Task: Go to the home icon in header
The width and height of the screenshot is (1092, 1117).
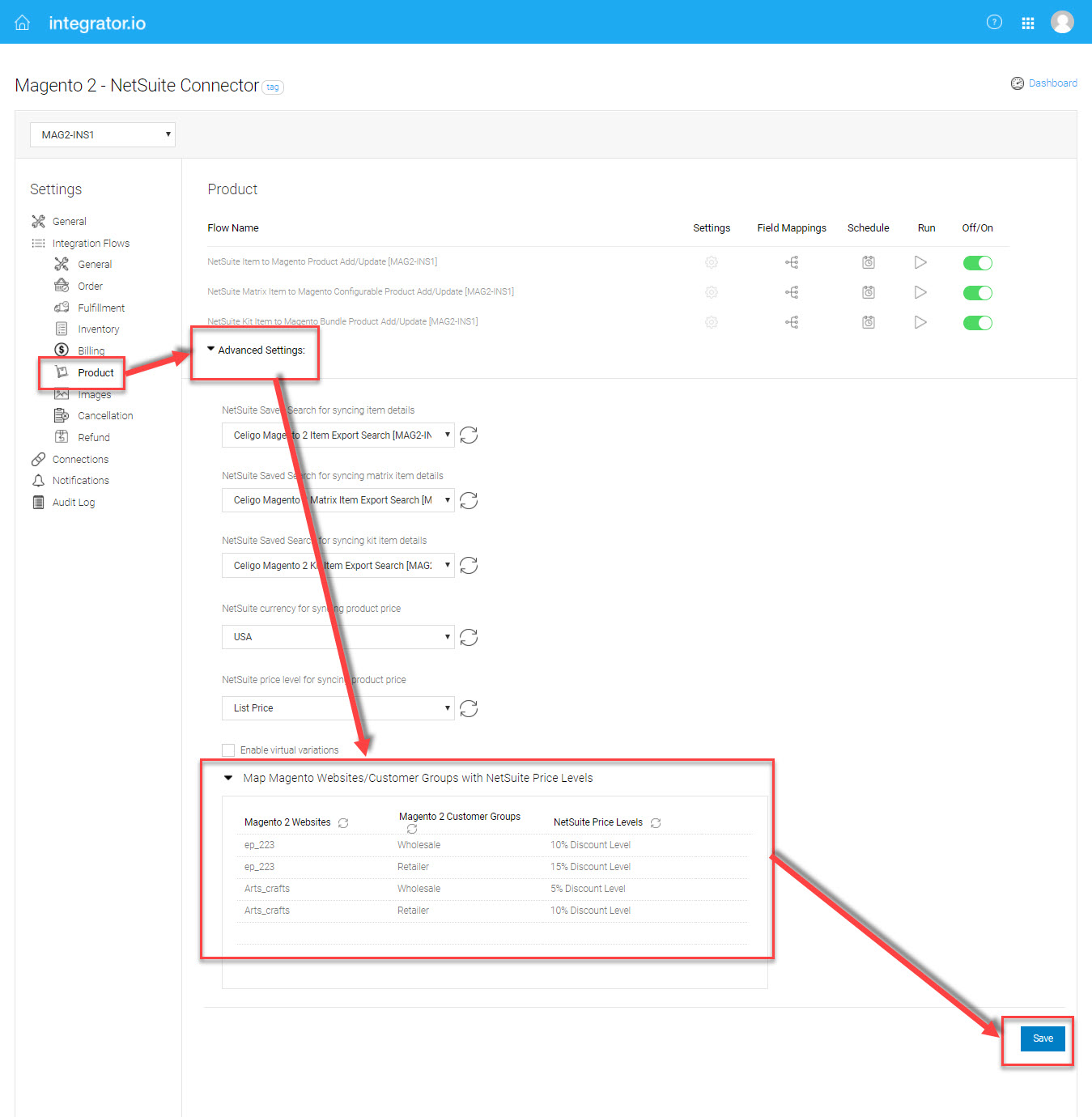Action: click(x=23, y=23)
